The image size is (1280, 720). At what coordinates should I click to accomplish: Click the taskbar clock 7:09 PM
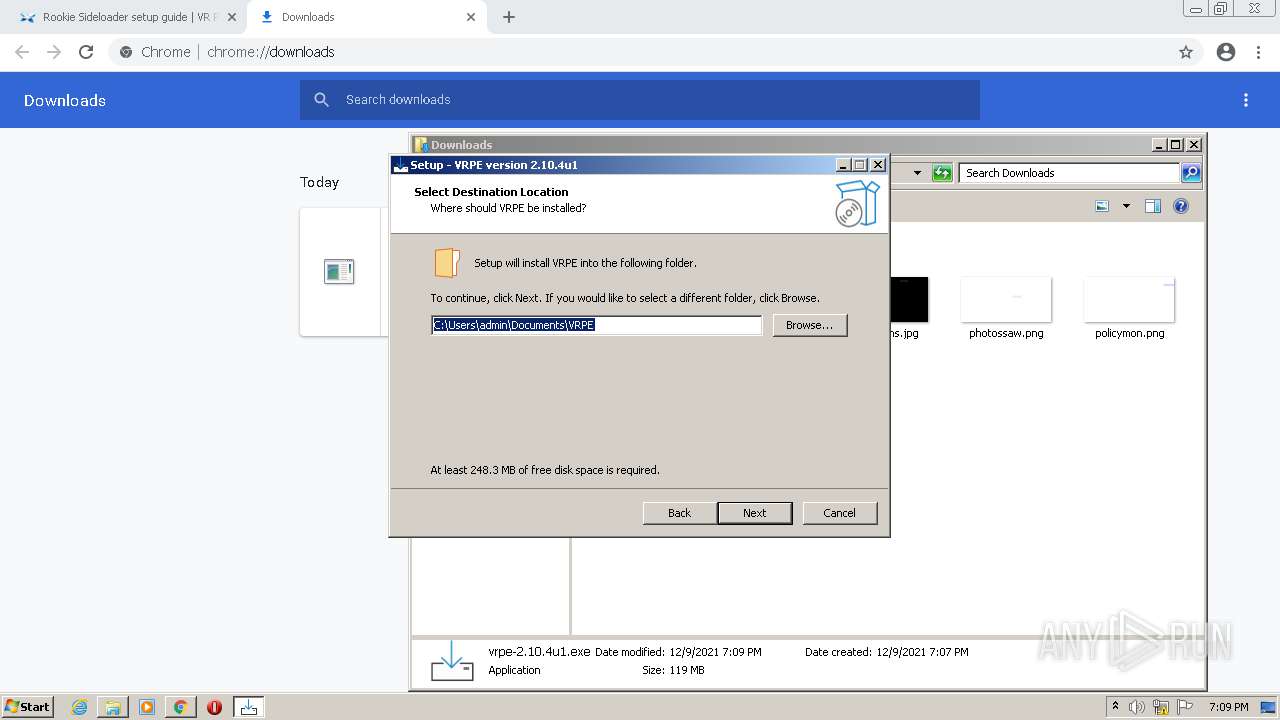click(1228, 707)
